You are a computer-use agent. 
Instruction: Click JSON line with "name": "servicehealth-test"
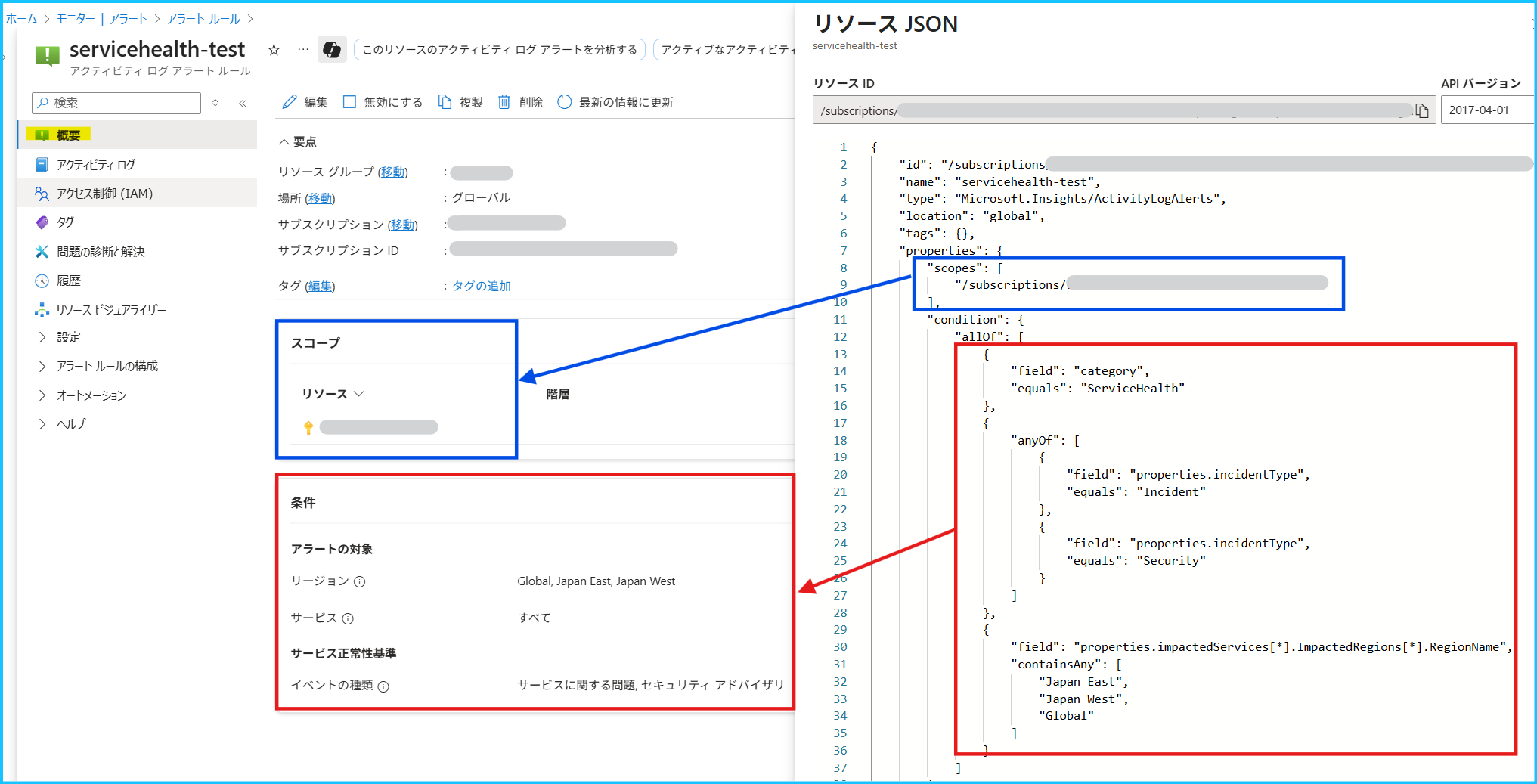999,182
